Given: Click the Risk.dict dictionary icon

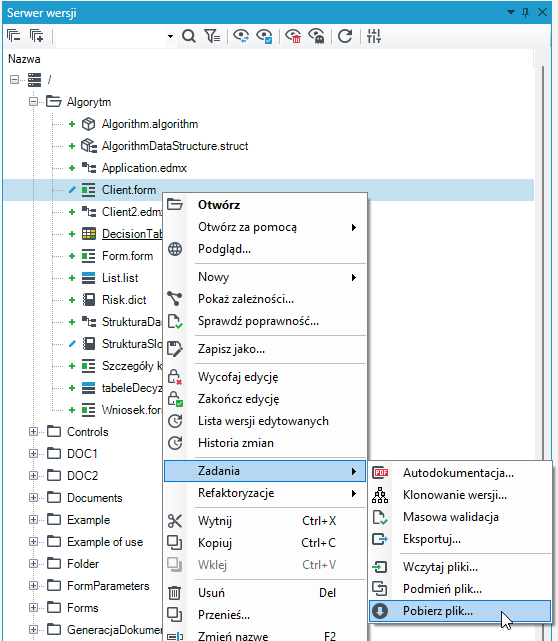Looking at the screenshot, I should coord(88,300).
